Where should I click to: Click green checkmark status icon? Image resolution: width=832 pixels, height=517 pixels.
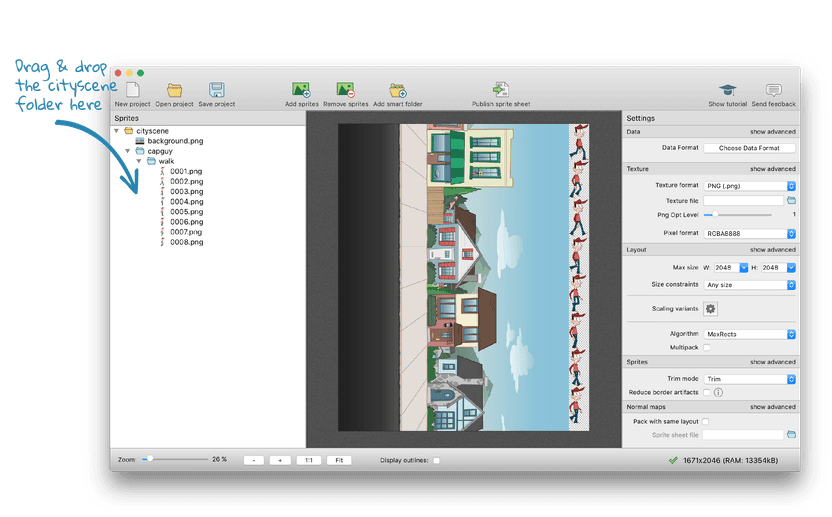point(673,460)
